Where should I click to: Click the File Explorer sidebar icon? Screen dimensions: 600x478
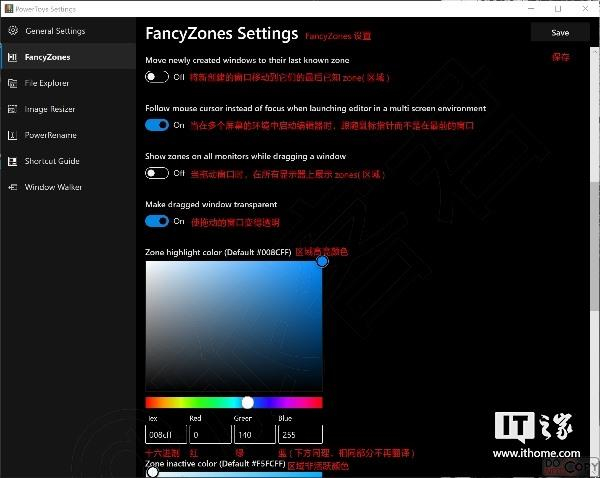[x=13, y=83]
